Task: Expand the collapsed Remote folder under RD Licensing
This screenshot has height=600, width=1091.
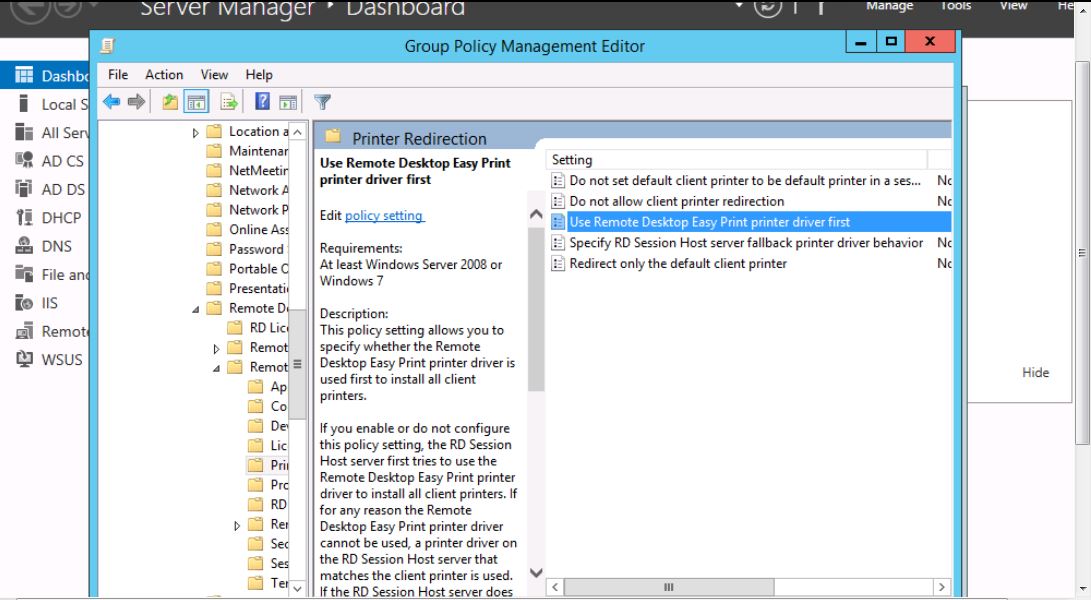Action: 217,348
